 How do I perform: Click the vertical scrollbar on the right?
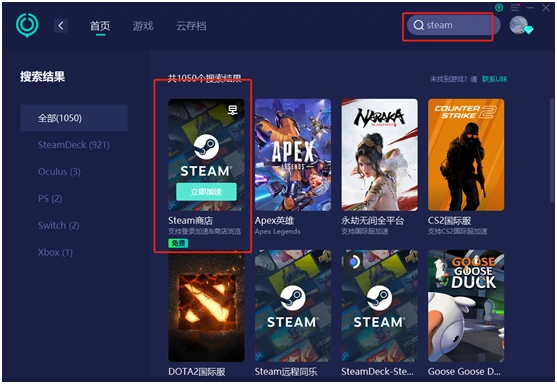click(x=552, y=151)
